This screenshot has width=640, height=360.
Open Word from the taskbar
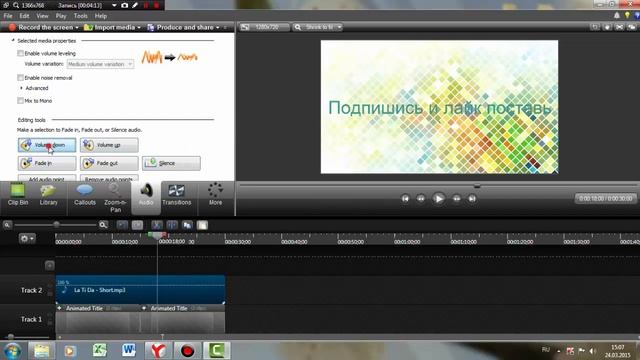click(129, 351)
